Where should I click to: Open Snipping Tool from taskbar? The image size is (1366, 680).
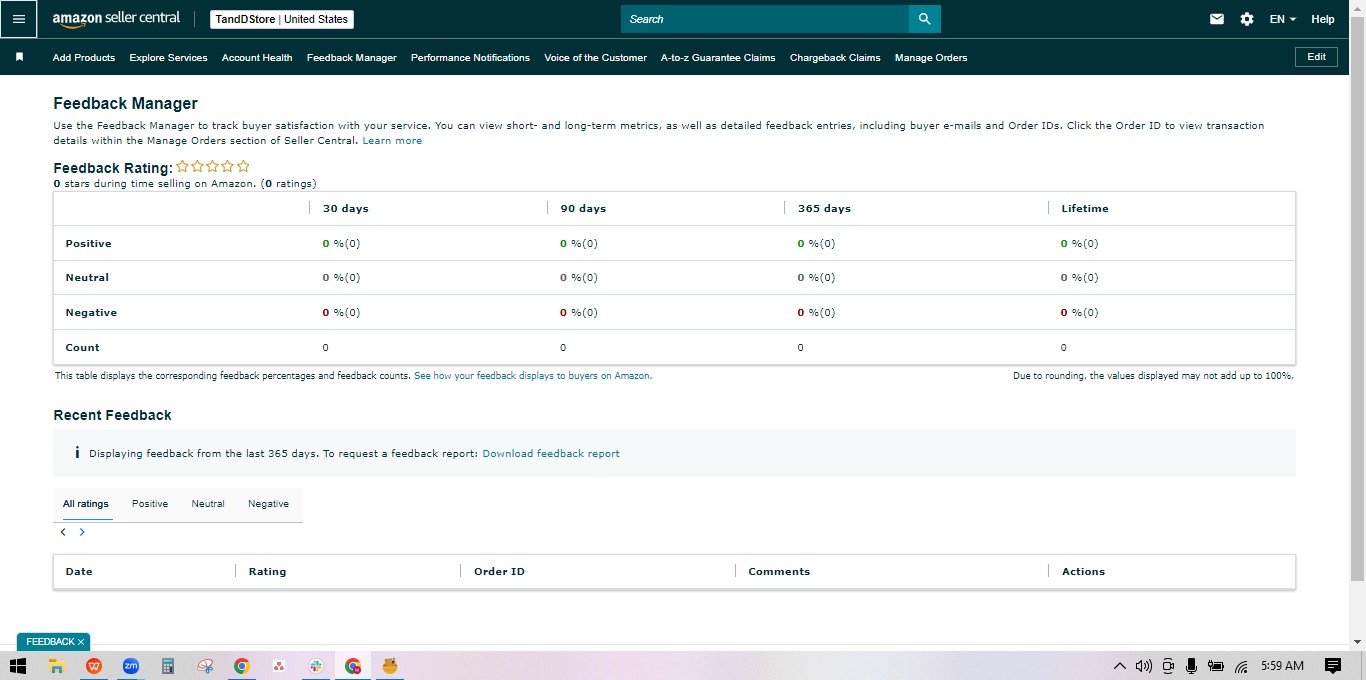205,666
